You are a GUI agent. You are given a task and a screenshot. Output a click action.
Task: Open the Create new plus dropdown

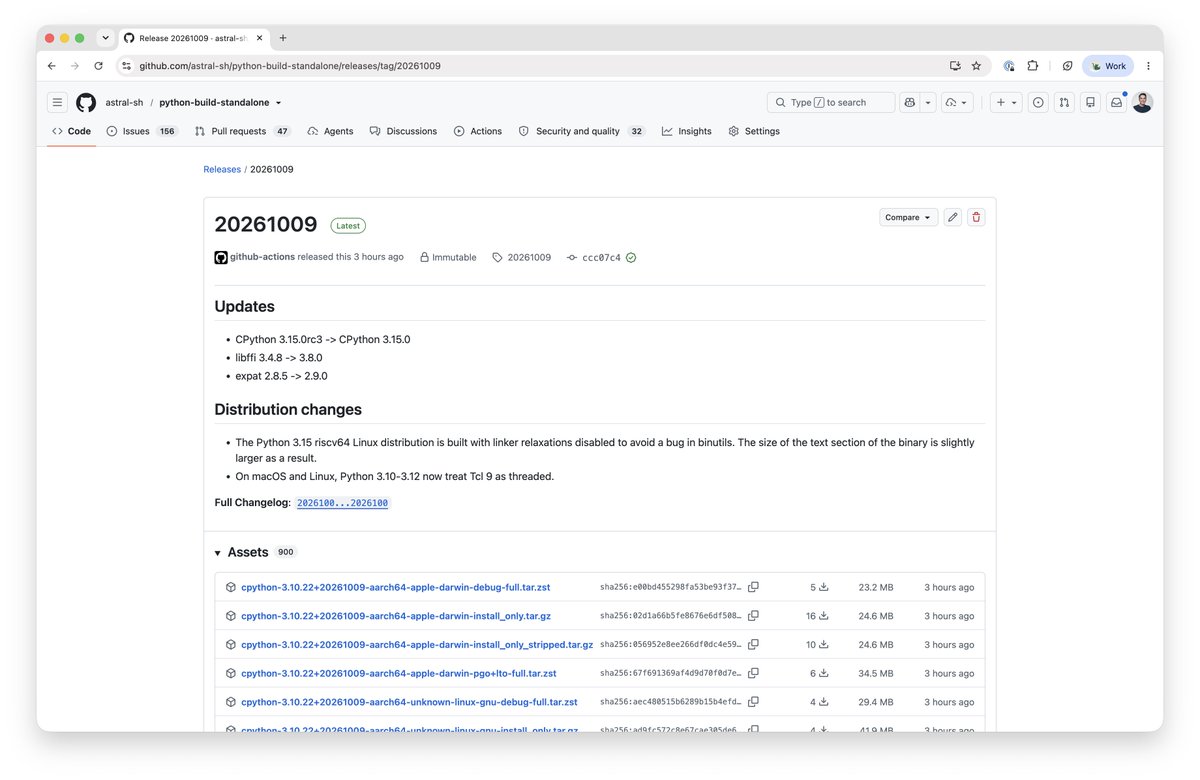1004,102
